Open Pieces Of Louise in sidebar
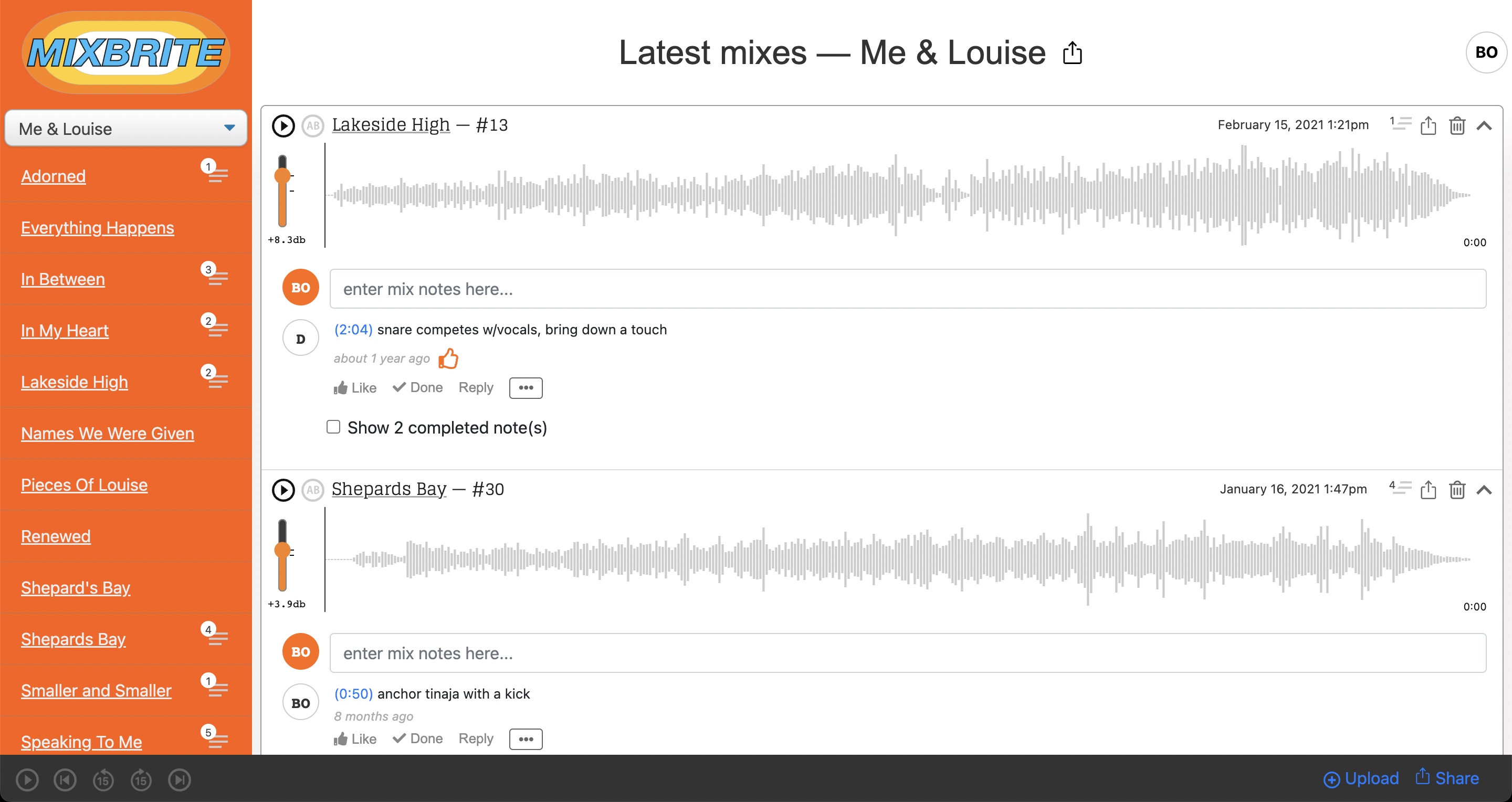The image size is (1512, 802). 84,484
